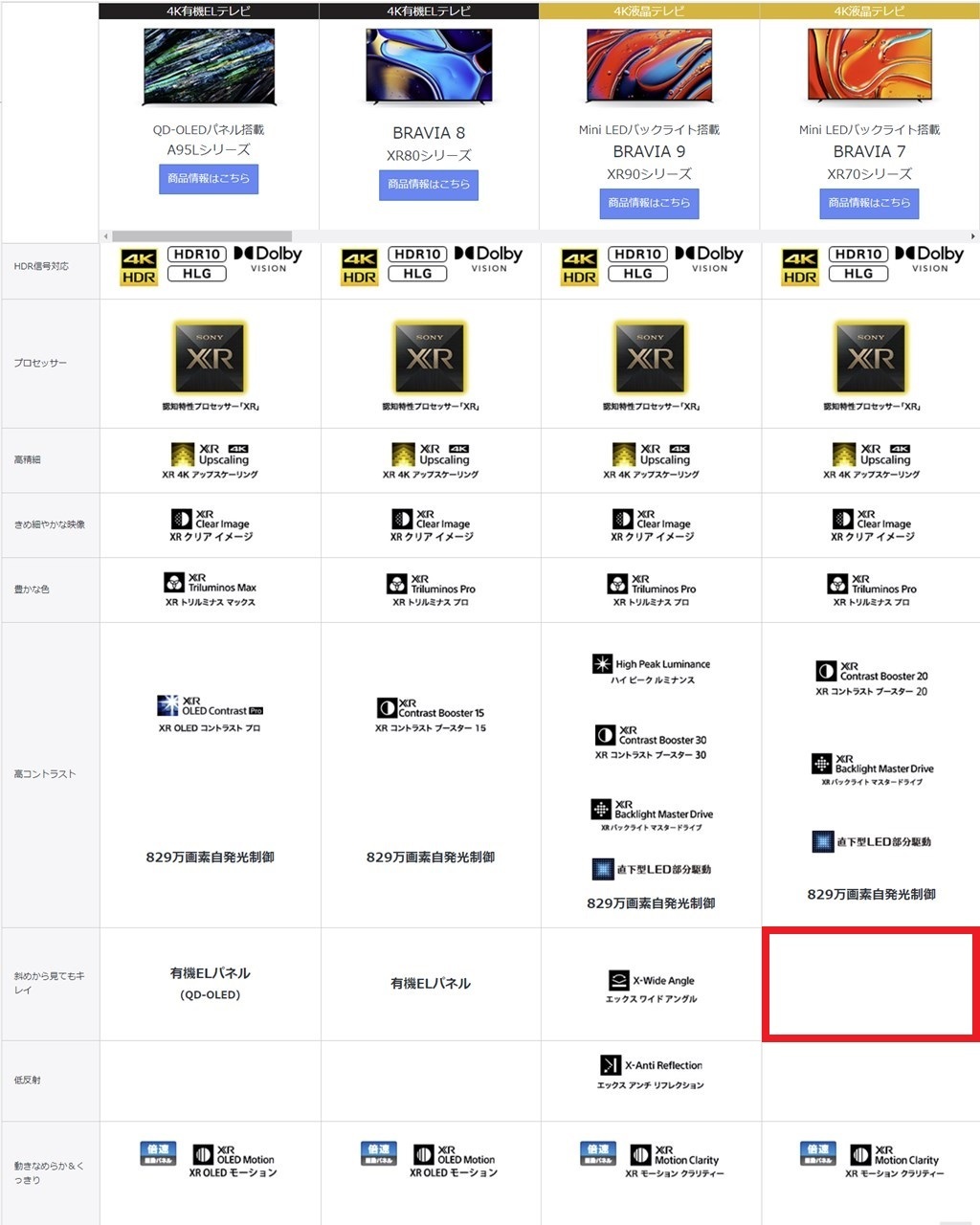The image size is (980, 1225).
Task: Click the scrollbar's left arrow
Action: pos(105,236)
